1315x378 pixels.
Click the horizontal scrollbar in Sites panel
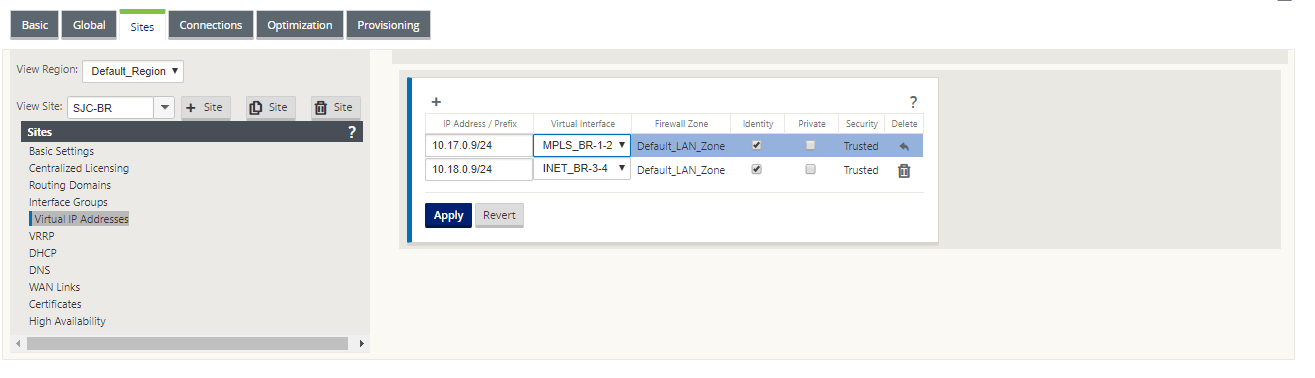coord(188,343)
